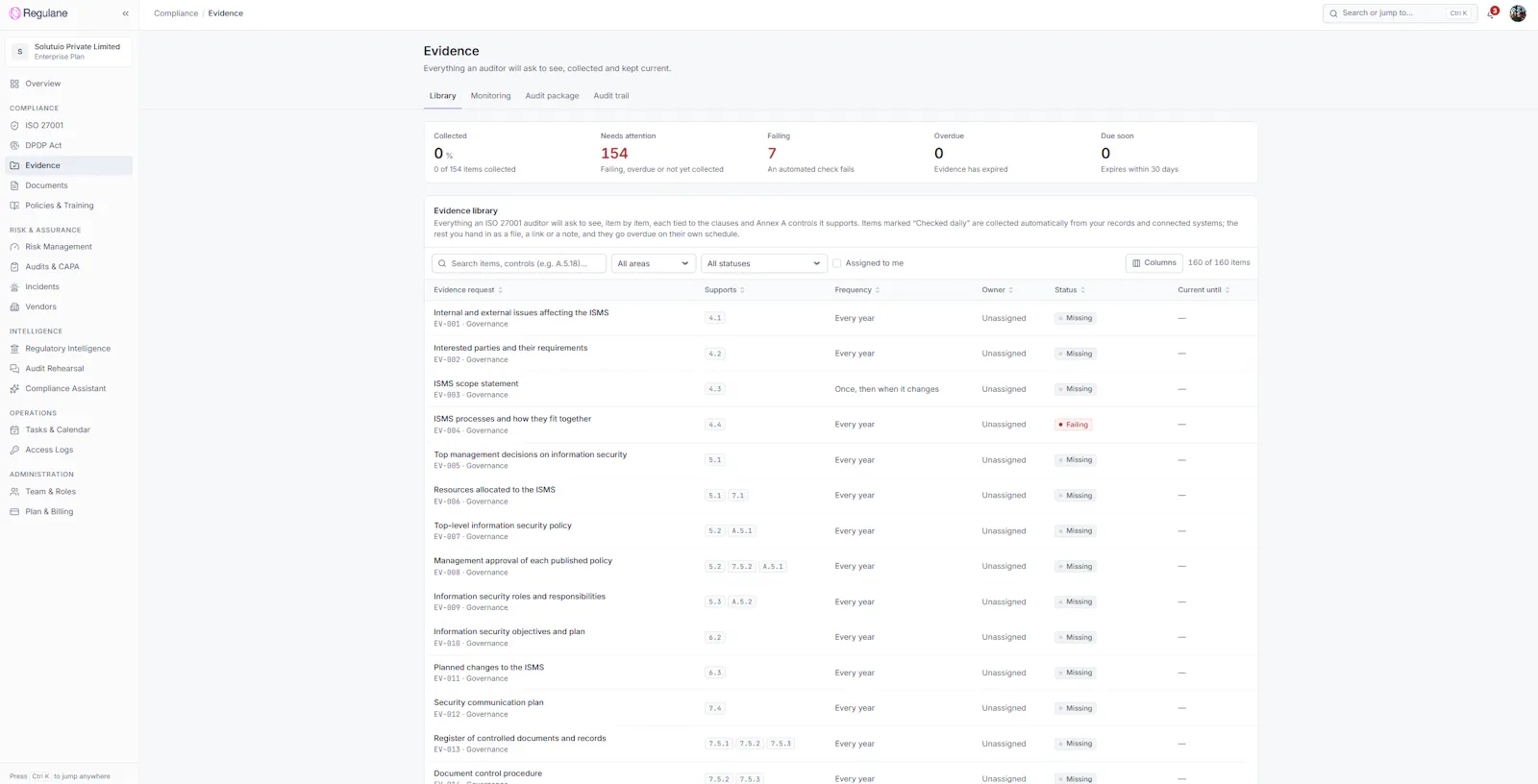This screenshot has height=784, width=1538.
Task: Click the DPDP Act icon in sidebar
Action: pyautogui.click(x=14, y=146)
